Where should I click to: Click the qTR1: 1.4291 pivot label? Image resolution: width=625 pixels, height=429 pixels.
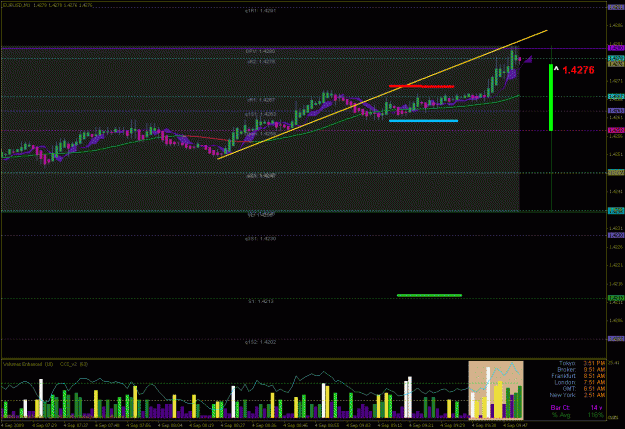click(260, 11)
